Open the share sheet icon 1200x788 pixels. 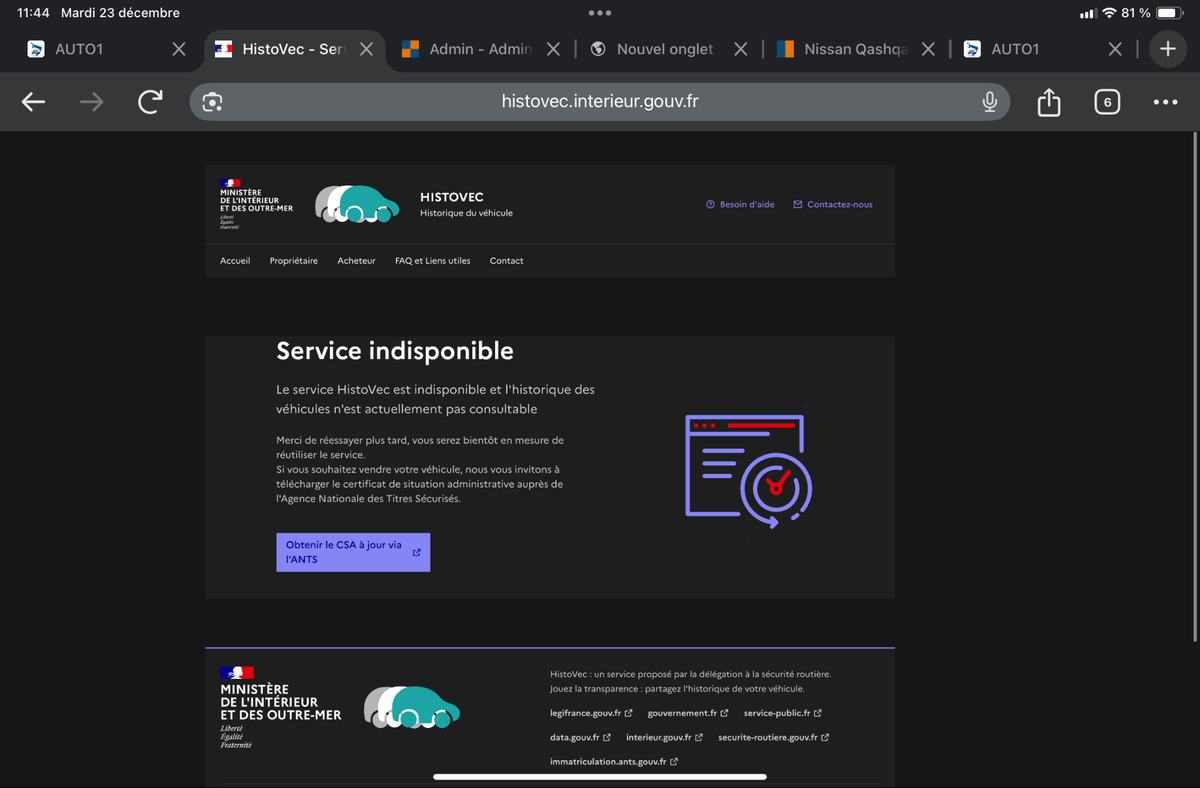(x=1048, y=102)
